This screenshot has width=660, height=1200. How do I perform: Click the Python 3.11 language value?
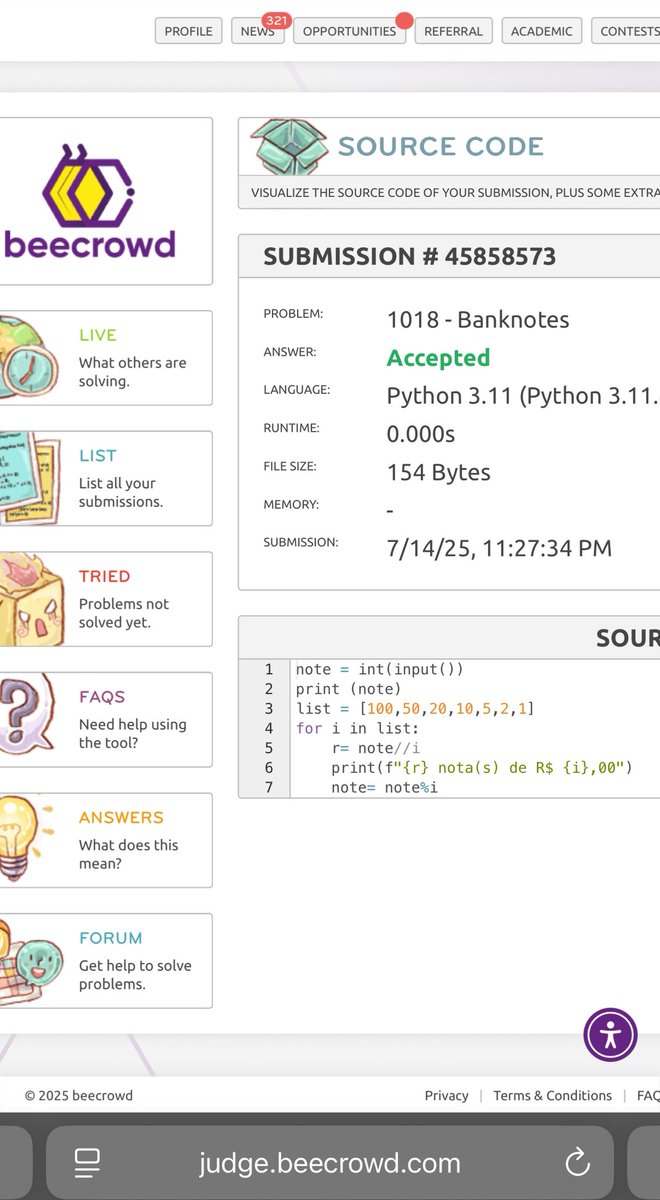click(523, 396)
